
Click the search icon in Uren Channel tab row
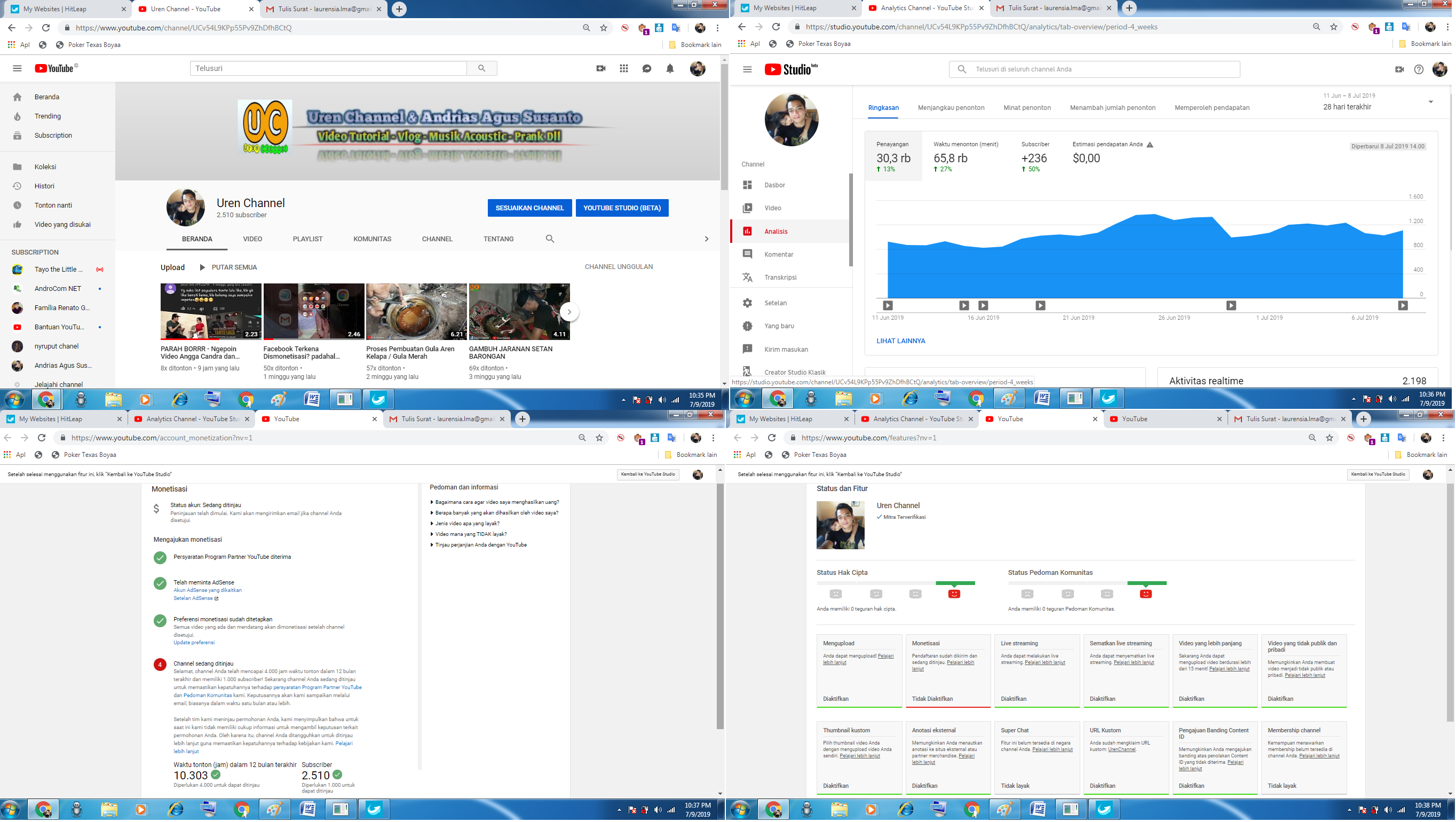pyautogui.click(x=549, y=239)
